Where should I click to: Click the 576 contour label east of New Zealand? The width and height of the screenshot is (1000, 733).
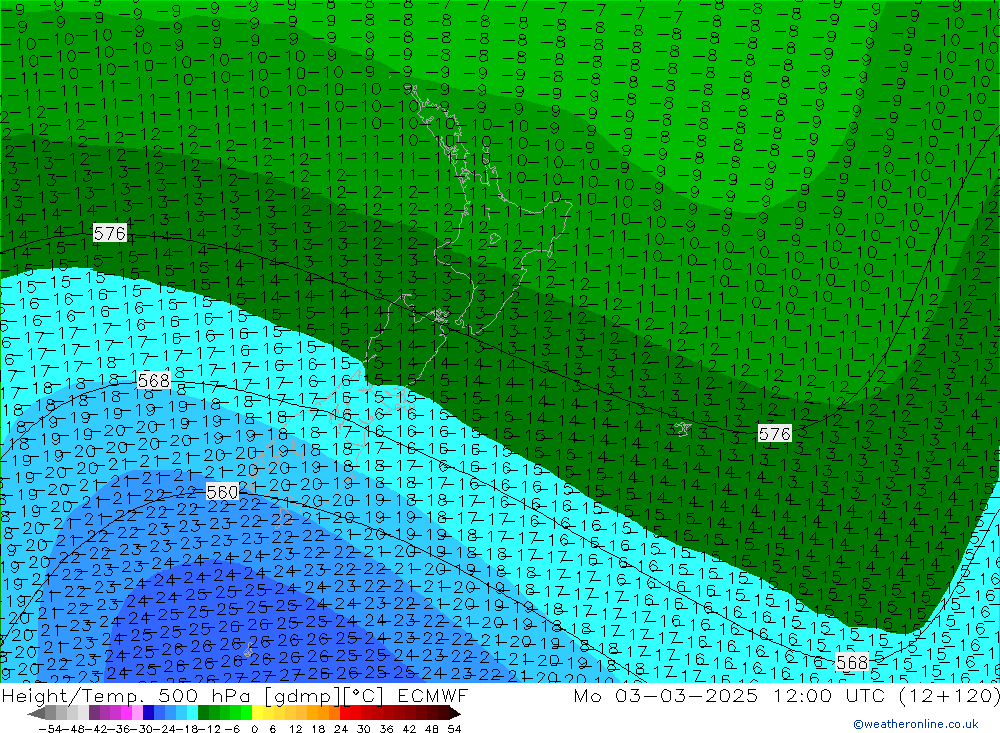pos(774,434)
